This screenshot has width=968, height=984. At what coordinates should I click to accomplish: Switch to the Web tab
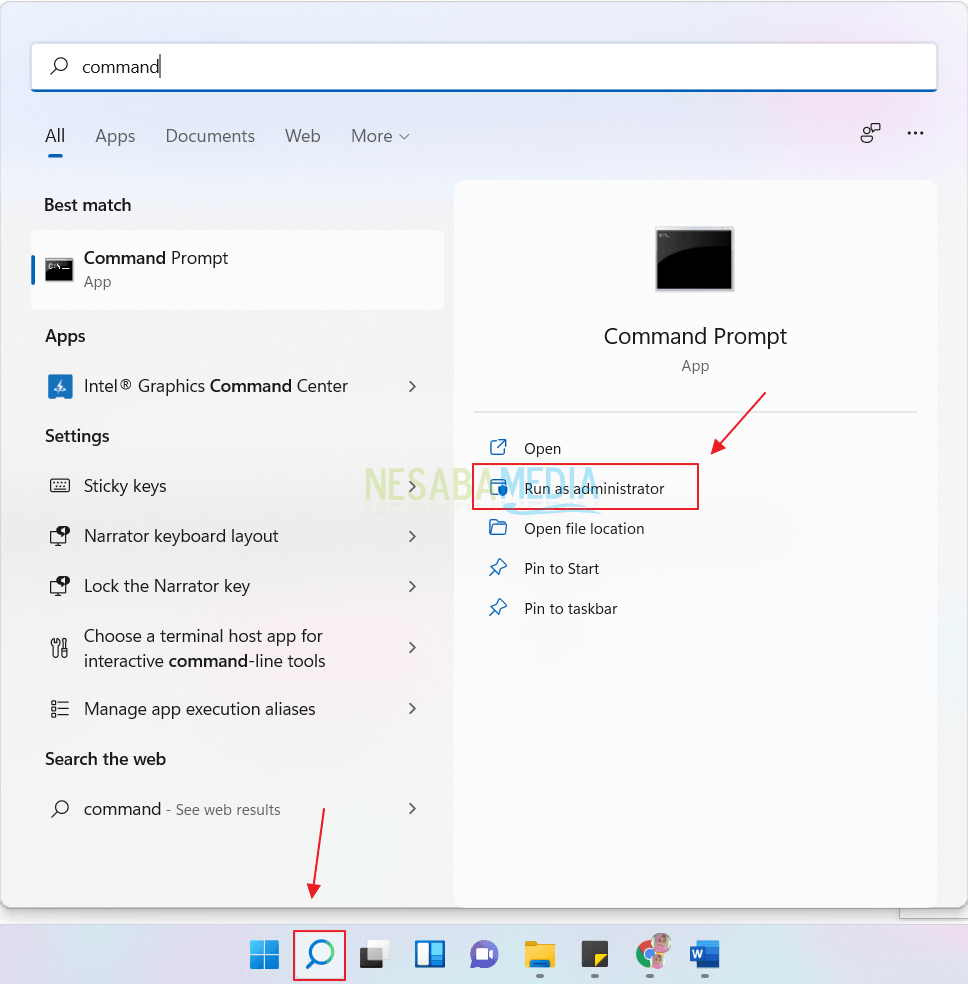pyautogui.click(x=302, y=136)
